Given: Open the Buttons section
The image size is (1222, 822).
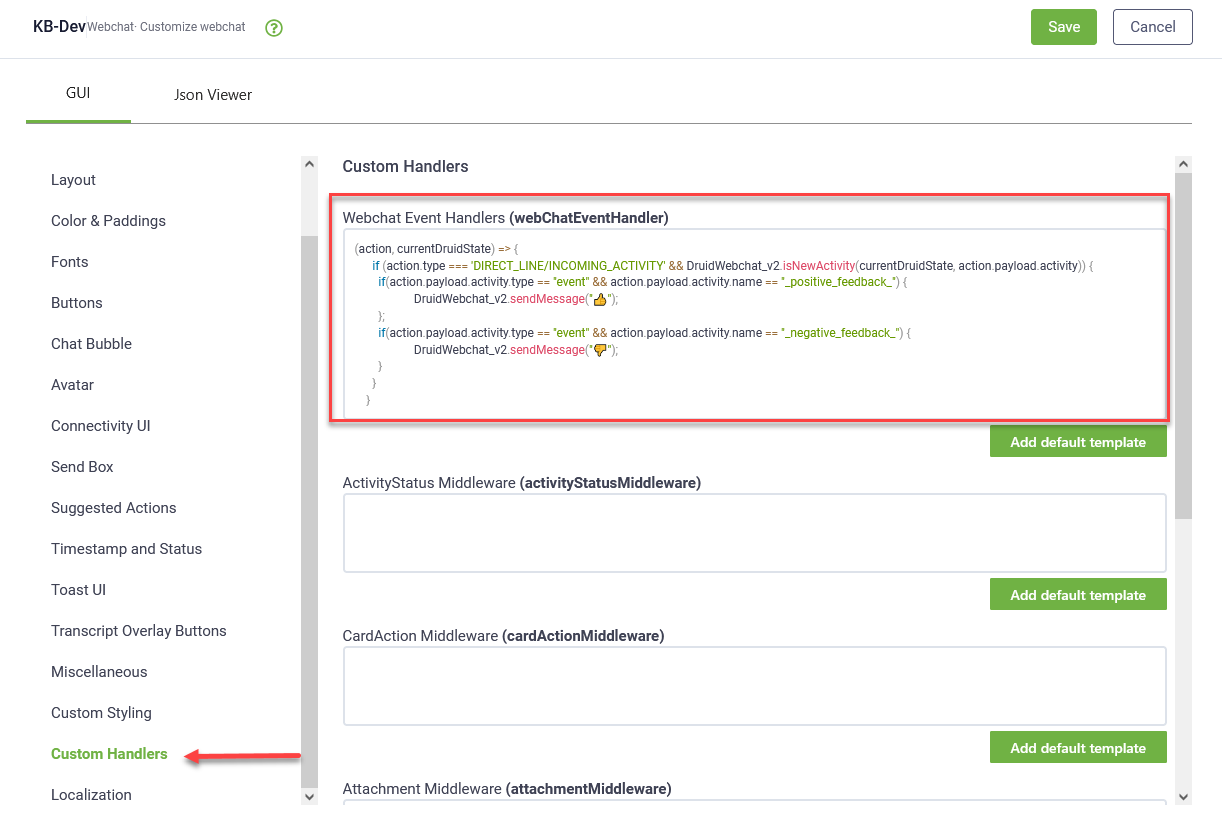Looking at the screenshot, I should coord(77,303).
